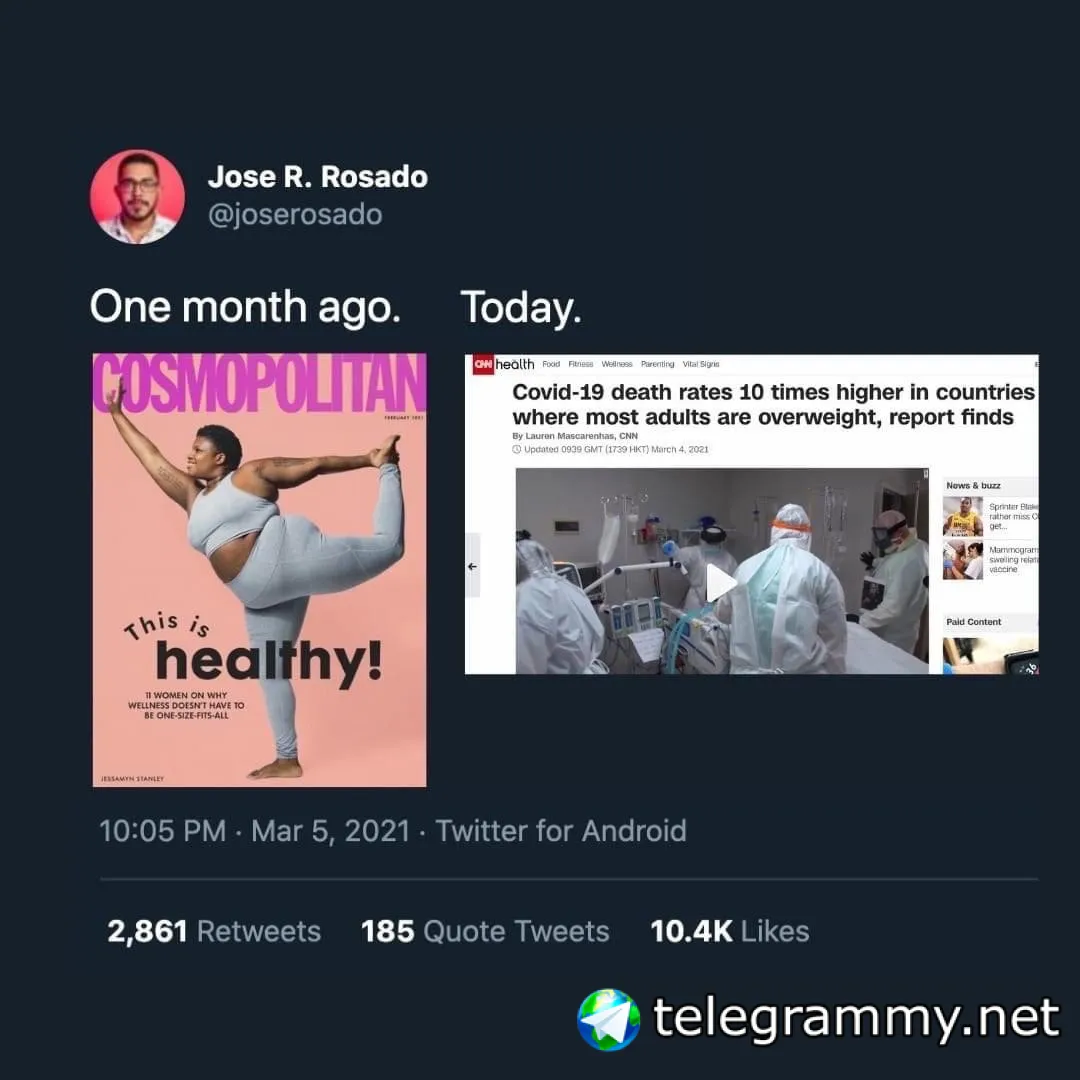This screenshot has height=1080, width=1080.
Task: Open the Wellness section tab
Action: [616, 364]
